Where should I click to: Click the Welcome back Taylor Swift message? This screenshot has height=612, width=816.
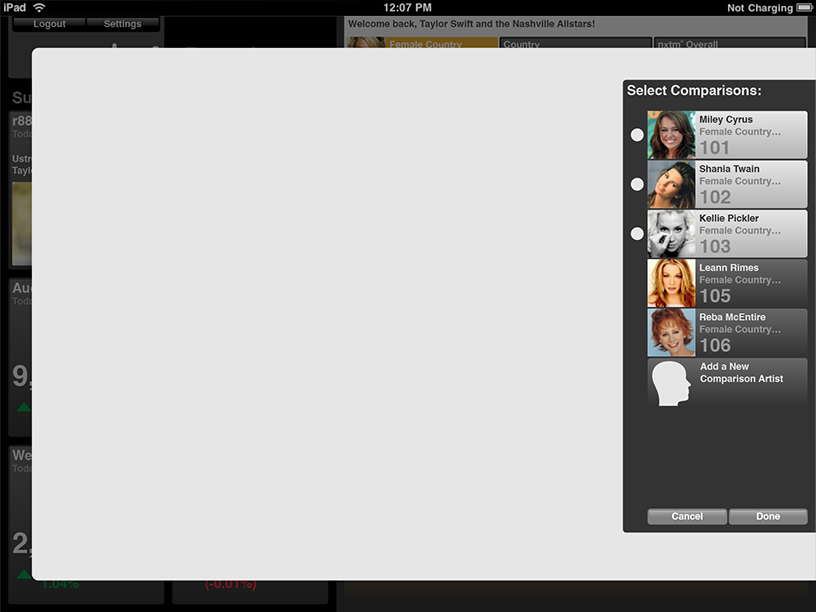tap(471, 24)
